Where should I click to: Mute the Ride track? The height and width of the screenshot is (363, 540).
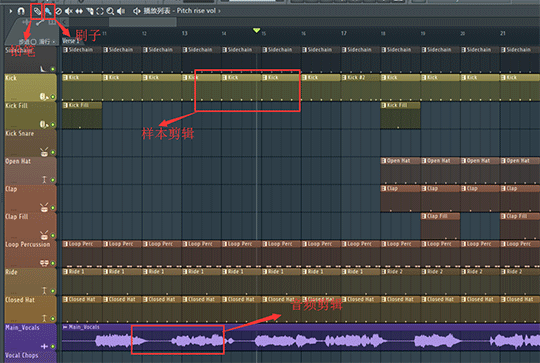53,291
